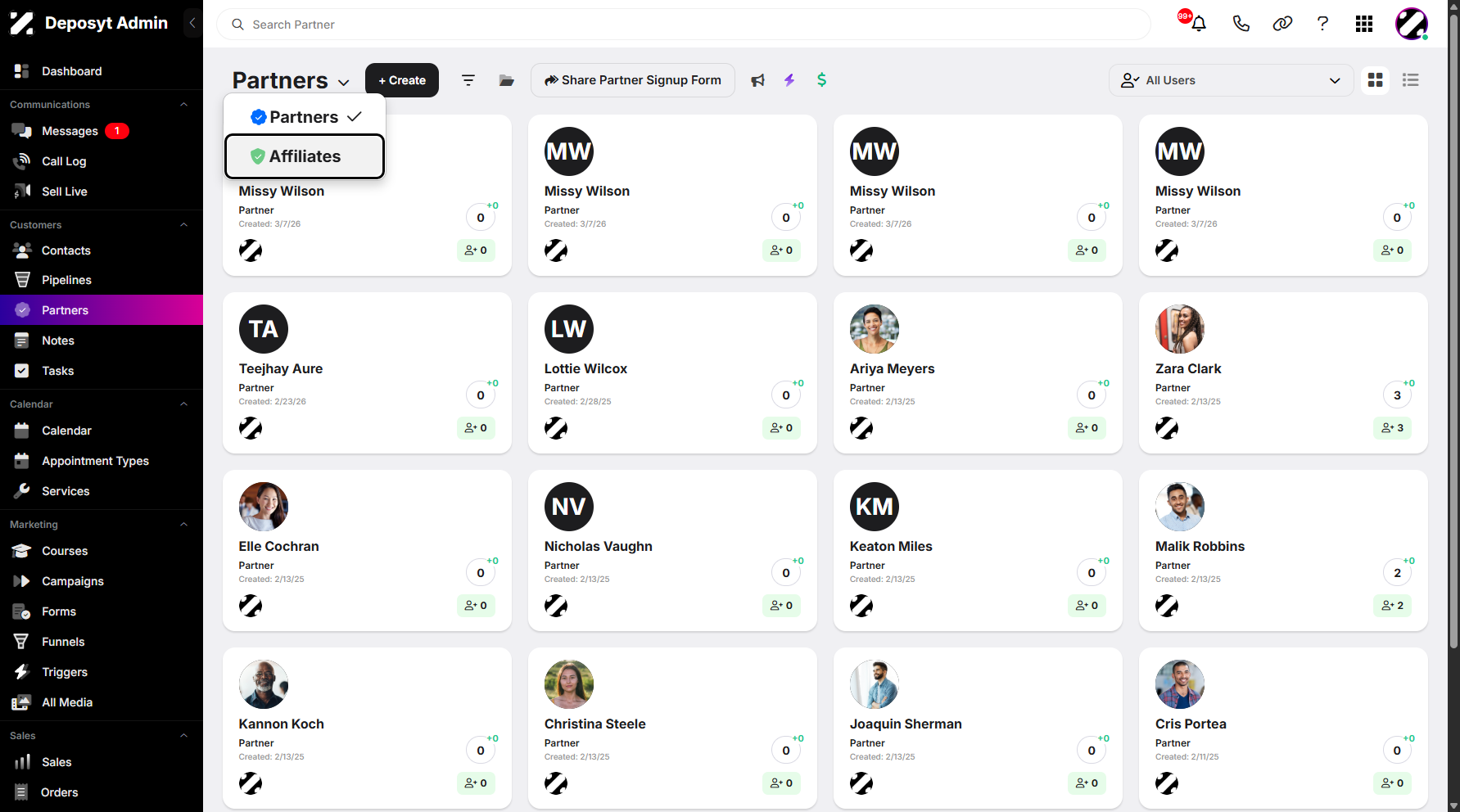Click the filter icon next to Create
The width and height of the screenshot is (1460, 812).
468,80
